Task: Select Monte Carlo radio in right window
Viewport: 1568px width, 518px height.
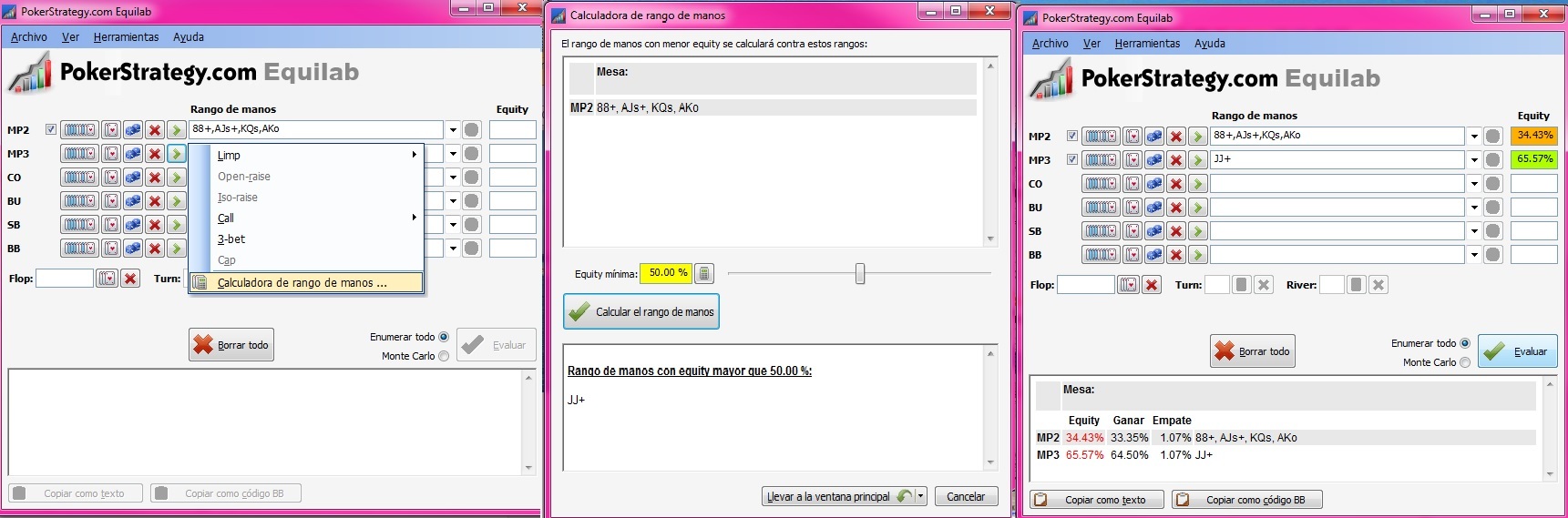Action: (x=1465, y=362)
